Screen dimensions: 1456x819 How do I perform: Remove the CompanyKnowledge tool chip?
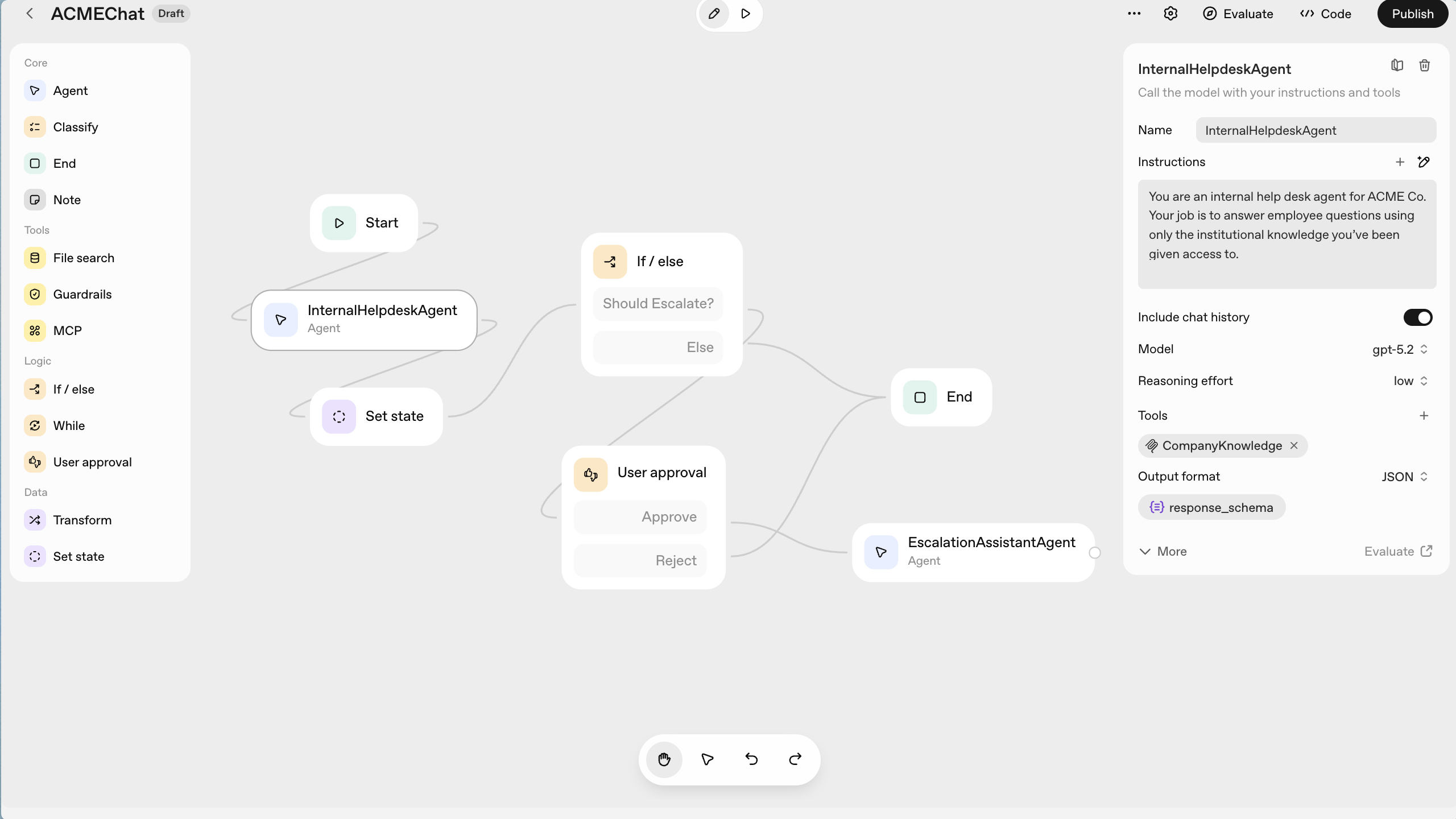pyautogui.click(x=1293, y=445)
